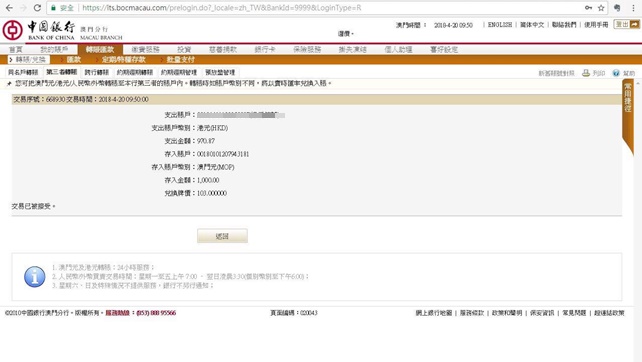The height and width of the screenshot is (362, 642).
Task: Click the browser extension icon beside the star
Action: [x=617, y=8]
